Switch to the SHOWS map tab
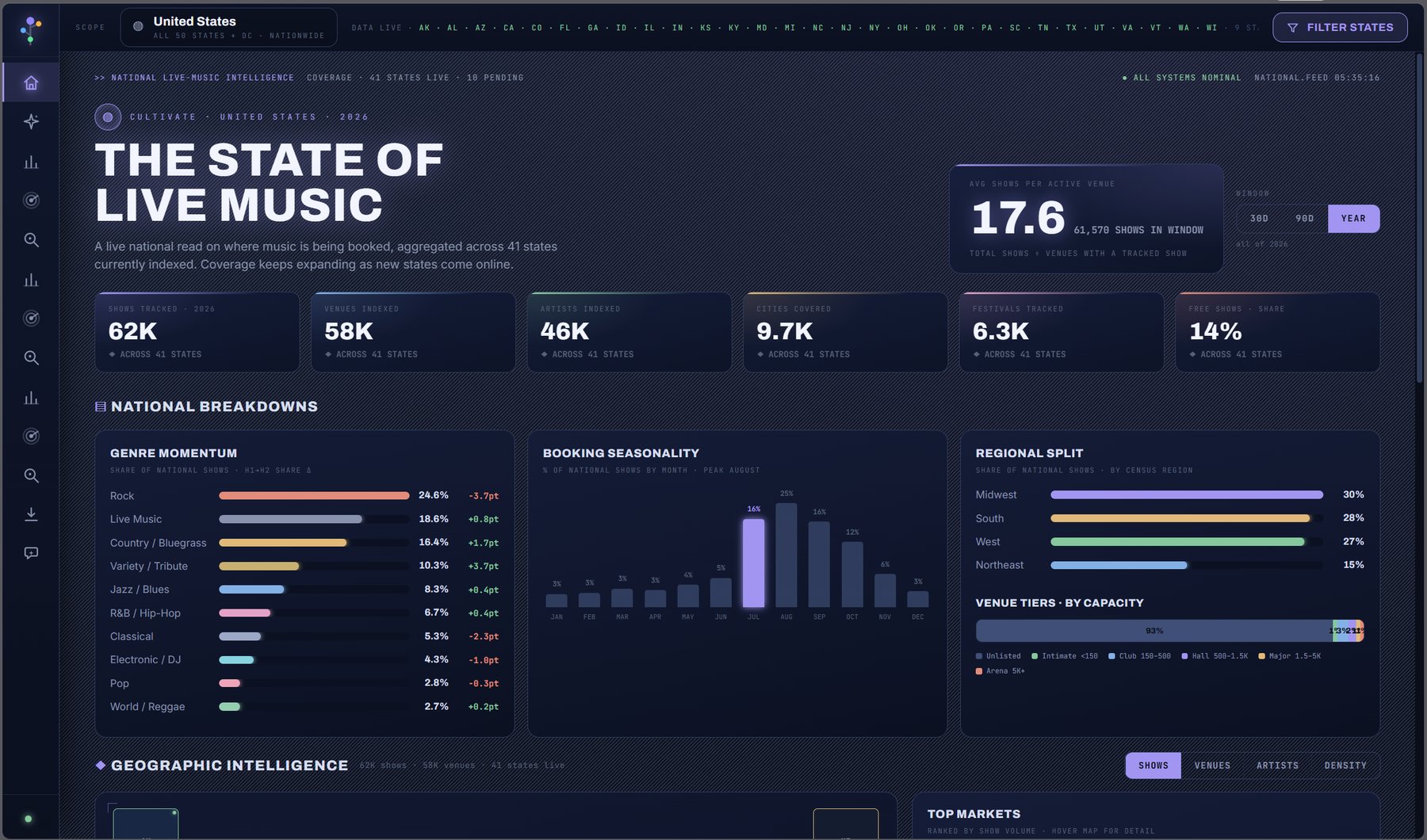1427x840 pixels. point(1153,766)
